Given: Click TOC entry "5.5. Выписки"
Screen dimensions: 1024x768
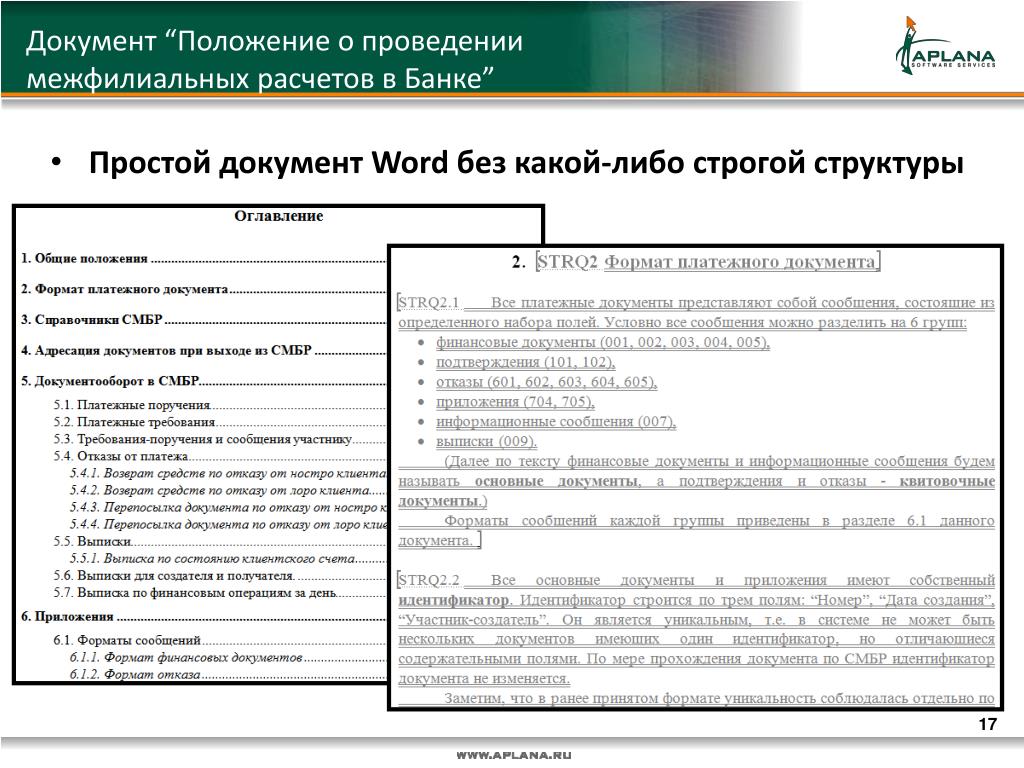Looking at the screenshot, I should 219,541.
